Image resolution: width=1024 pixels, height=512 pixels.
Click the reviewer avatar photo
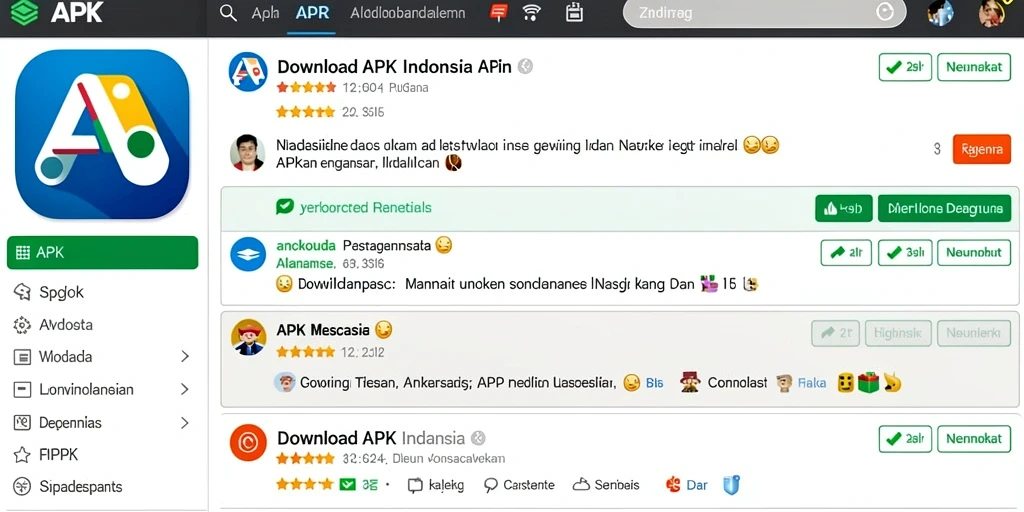point(248,153)
